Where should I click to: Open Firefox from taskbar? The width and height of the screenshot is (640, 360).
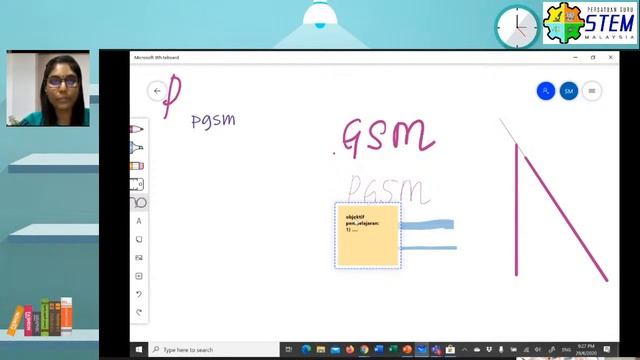(350, 349)
